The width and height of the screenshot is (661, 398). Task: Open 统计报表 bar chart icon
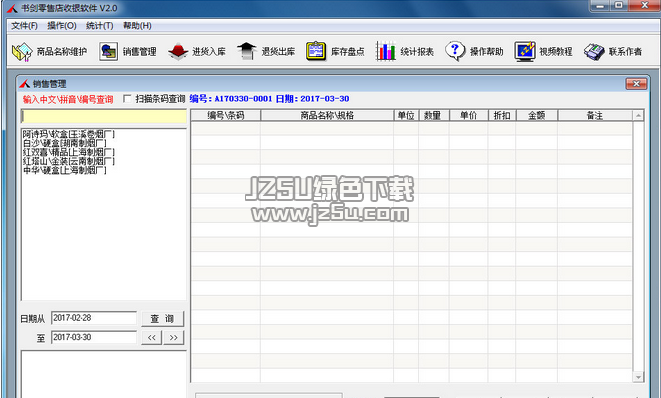pos(386,51)
